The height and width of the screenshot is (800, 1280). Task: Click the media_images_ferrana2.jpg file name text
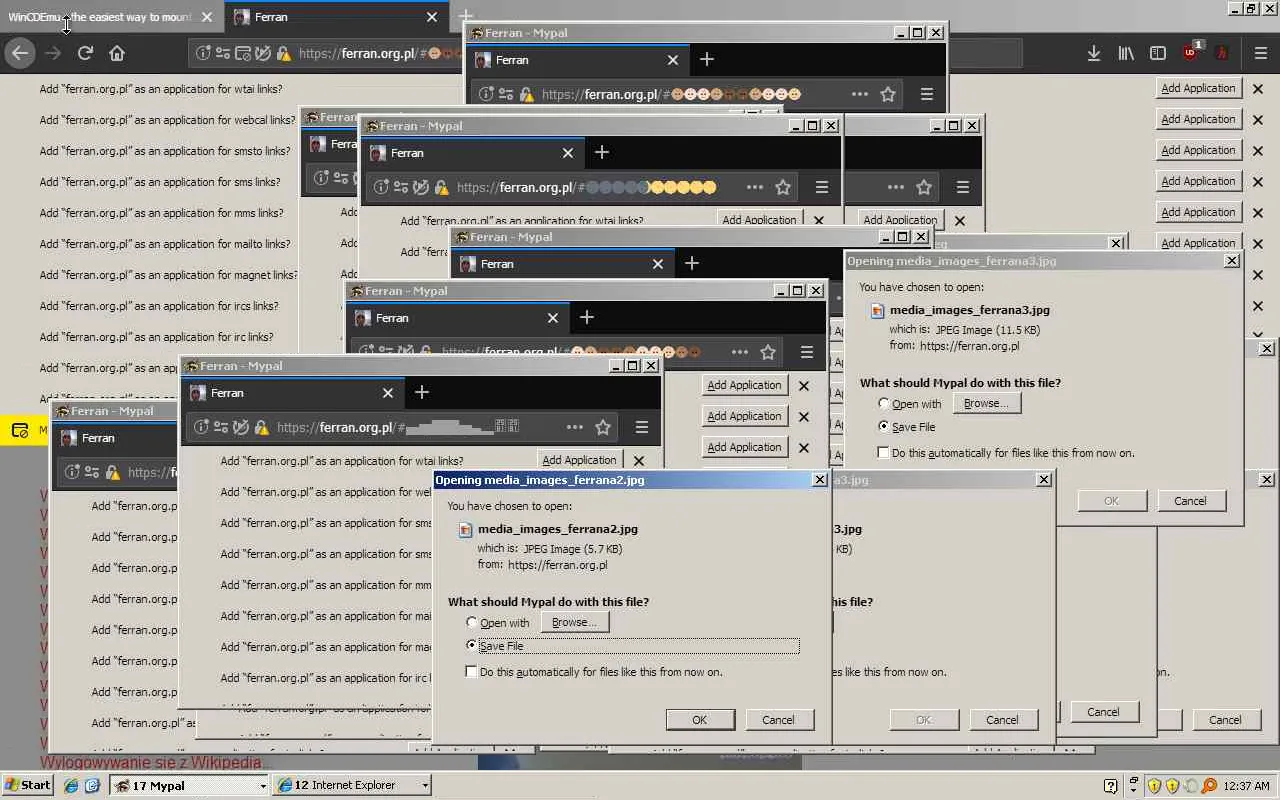[558, 529]
